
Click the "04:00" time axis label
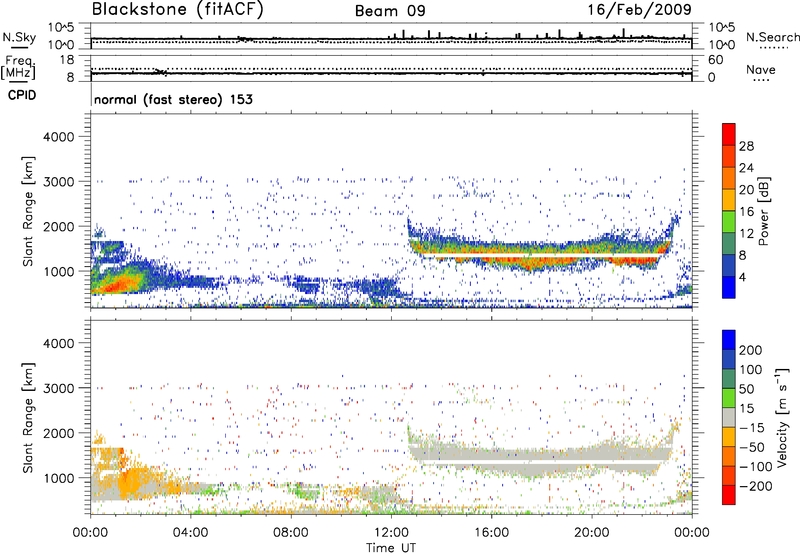click(190, 533)
